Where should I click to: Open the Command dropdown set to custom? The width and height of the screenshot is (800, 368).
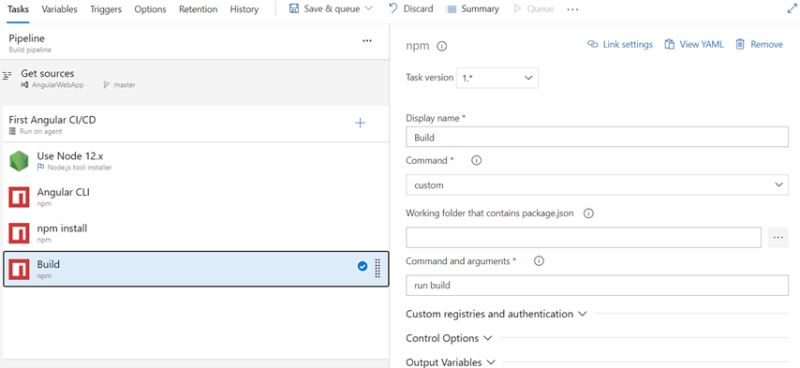click(x=597, y=185)
